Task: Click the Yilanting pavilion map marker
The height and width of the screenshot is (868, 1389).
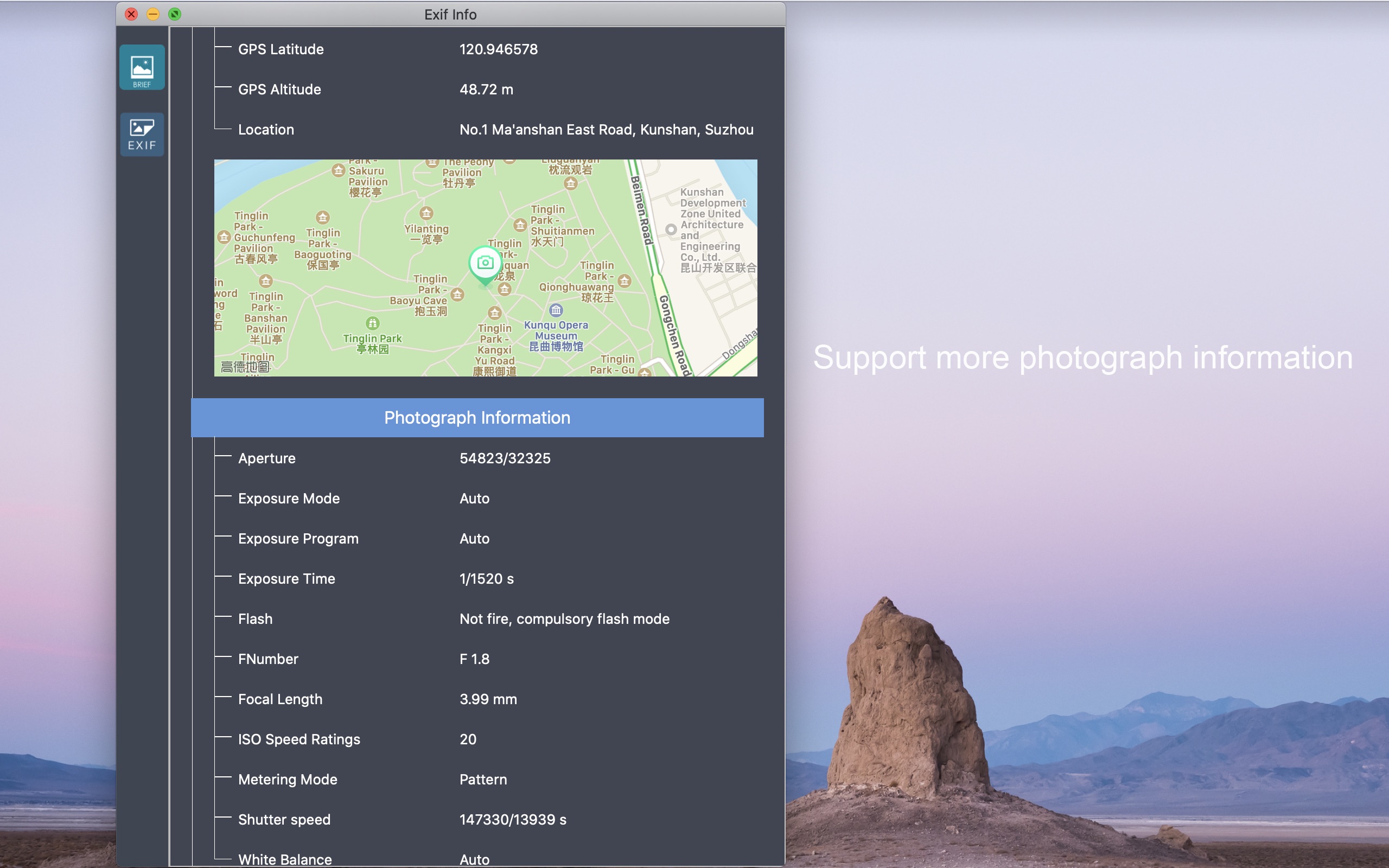Action: [426, 214]
